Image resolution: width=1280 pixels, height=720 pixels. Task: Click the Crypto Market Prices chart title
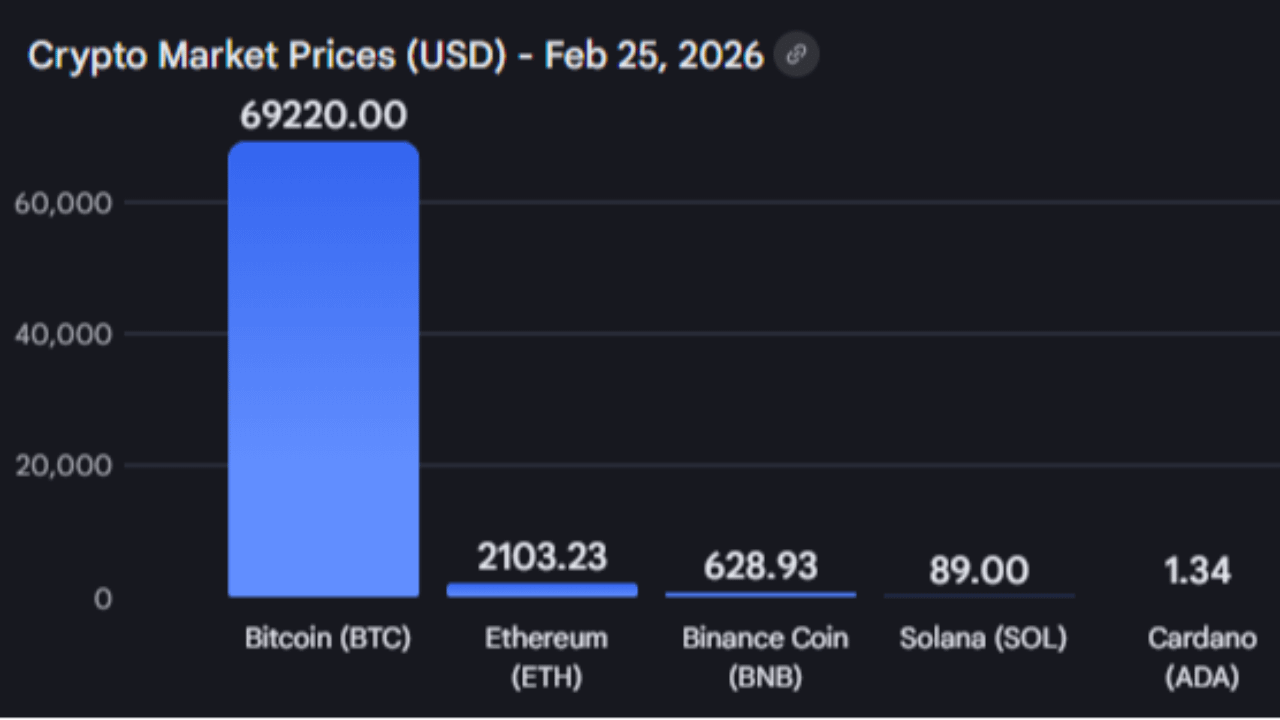coord(395,56)
